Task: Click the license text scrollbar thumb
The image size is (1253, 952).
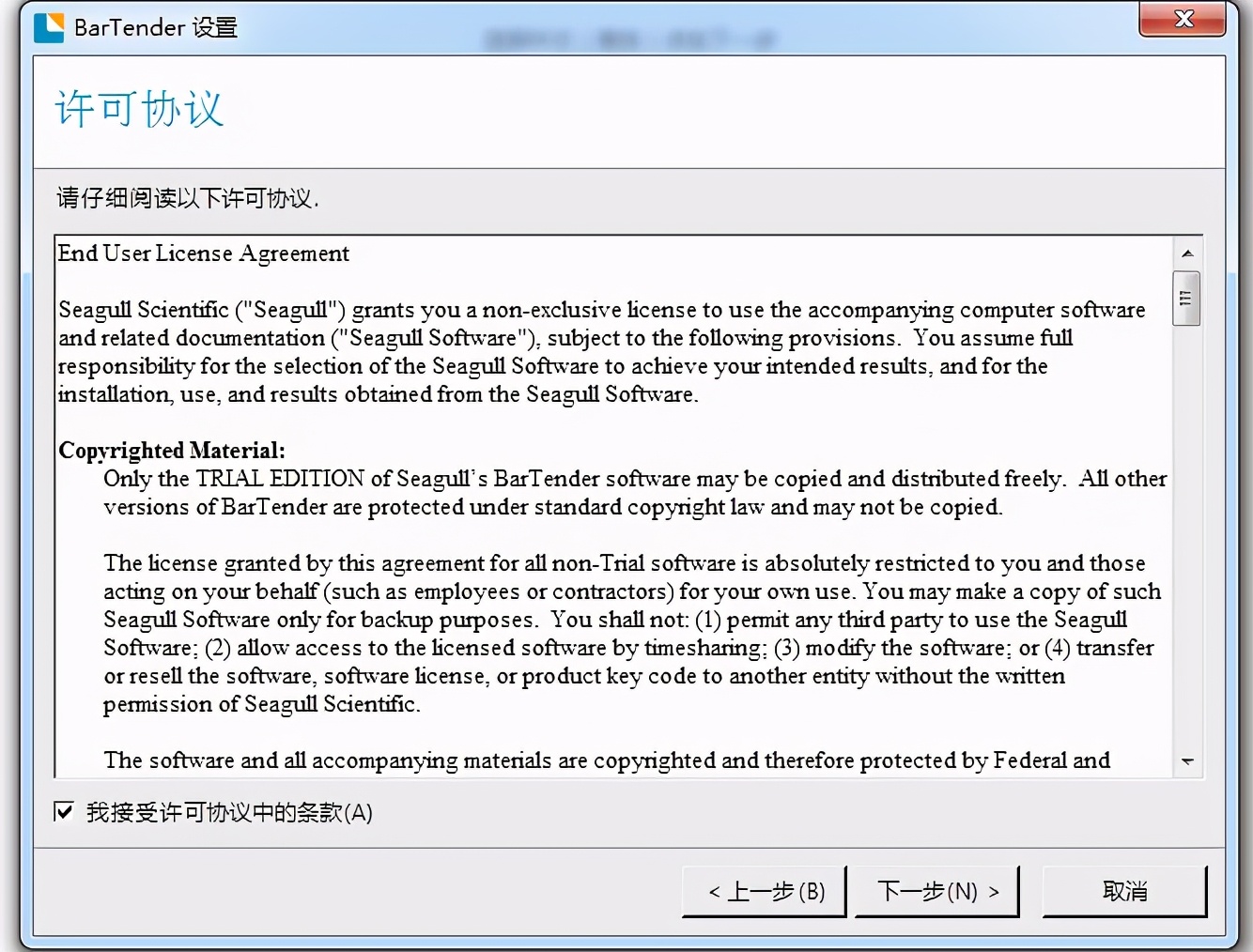Action: pos(1186,298)
